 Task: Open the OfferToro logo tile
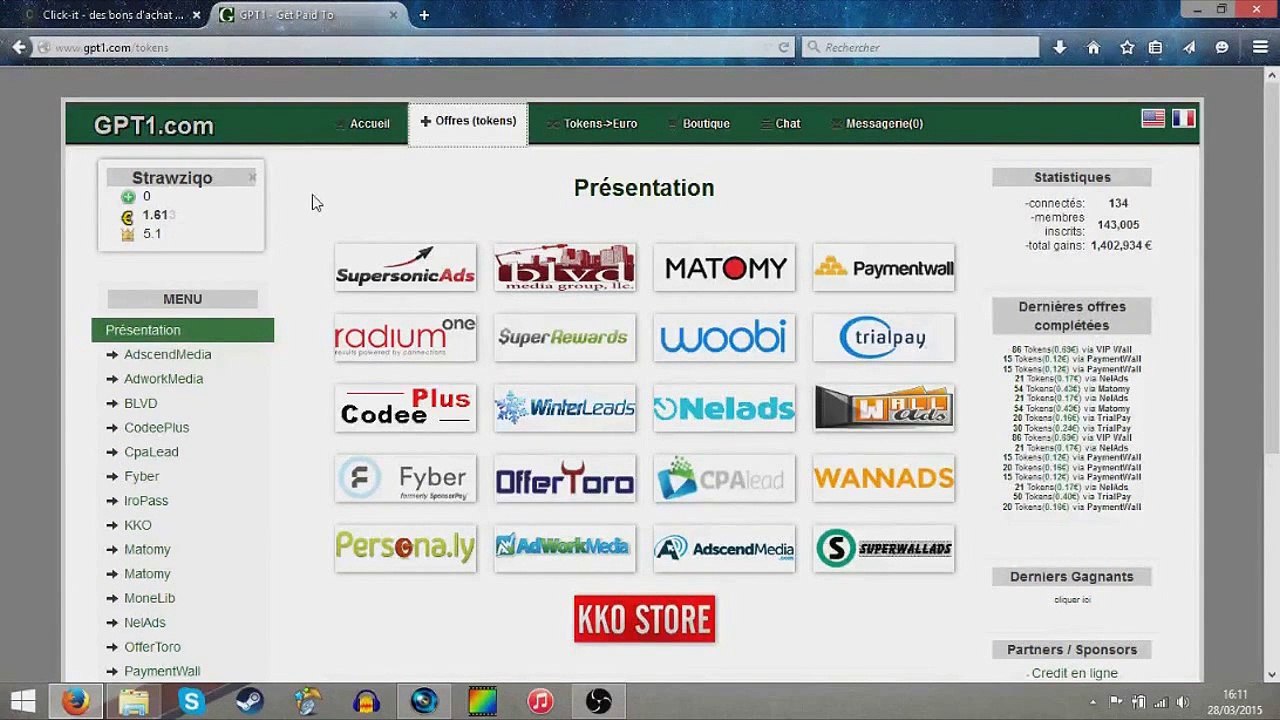(x=565, y=478)
